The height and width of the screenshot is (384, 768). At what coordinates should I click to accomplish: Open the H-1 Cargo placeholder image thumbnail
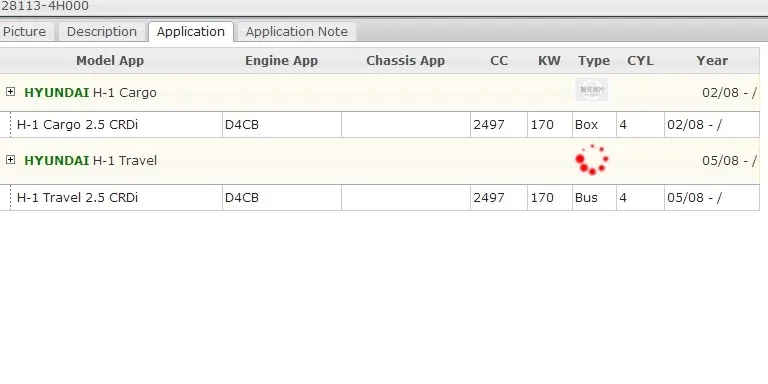pyautogui.click(x=592, y=90)
